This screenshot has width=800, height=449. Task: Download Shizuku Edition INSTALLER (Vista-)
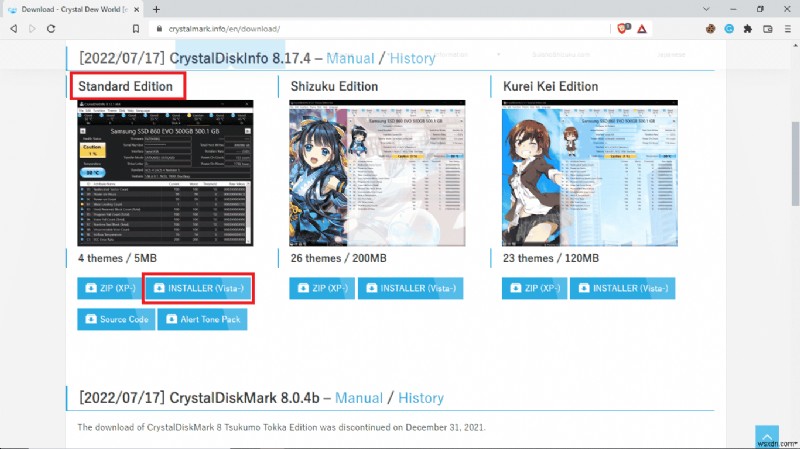(411, 288)
